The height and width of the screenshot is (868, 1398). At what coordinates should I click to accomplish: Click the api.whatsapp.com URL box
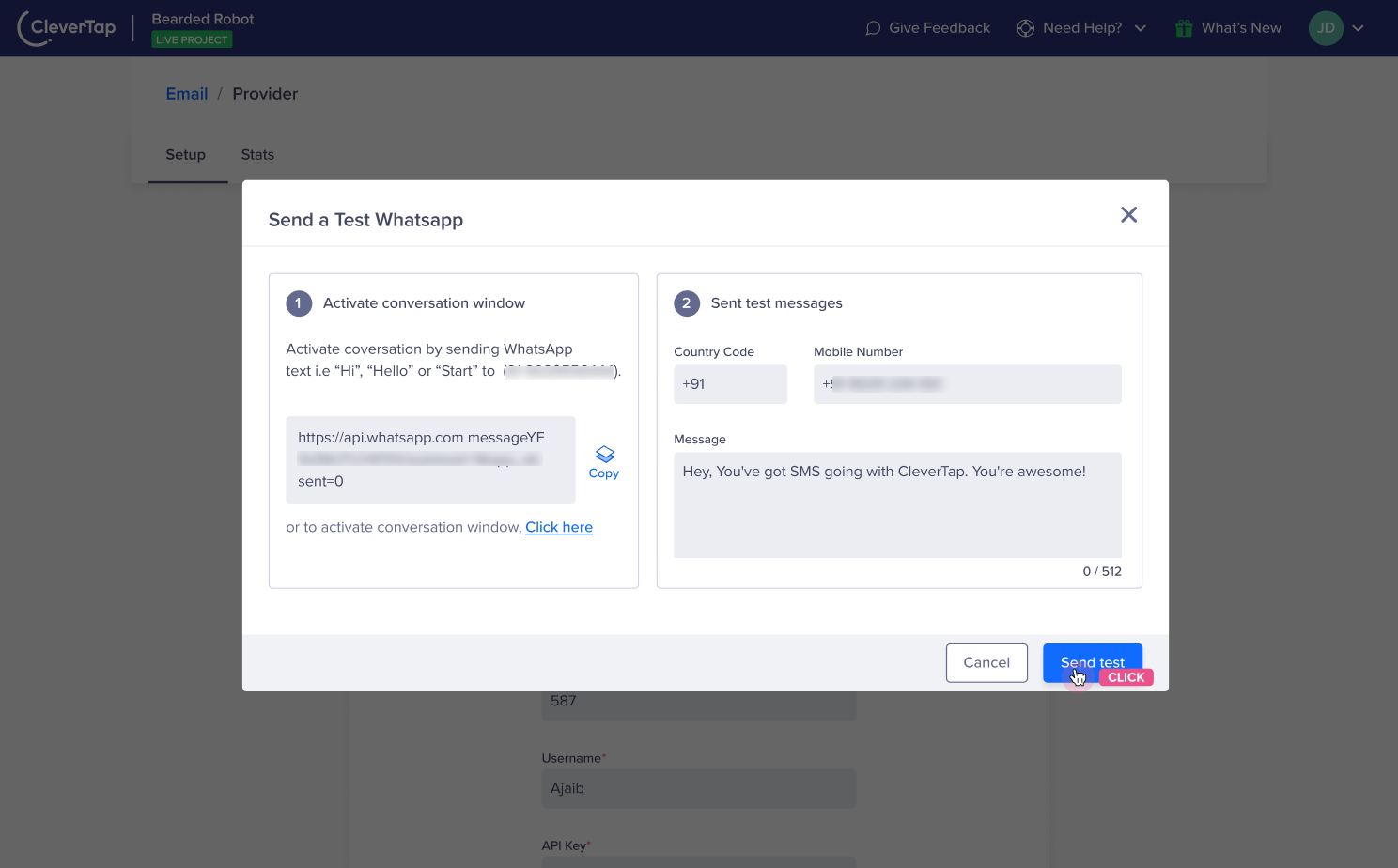tap(430, 459)
